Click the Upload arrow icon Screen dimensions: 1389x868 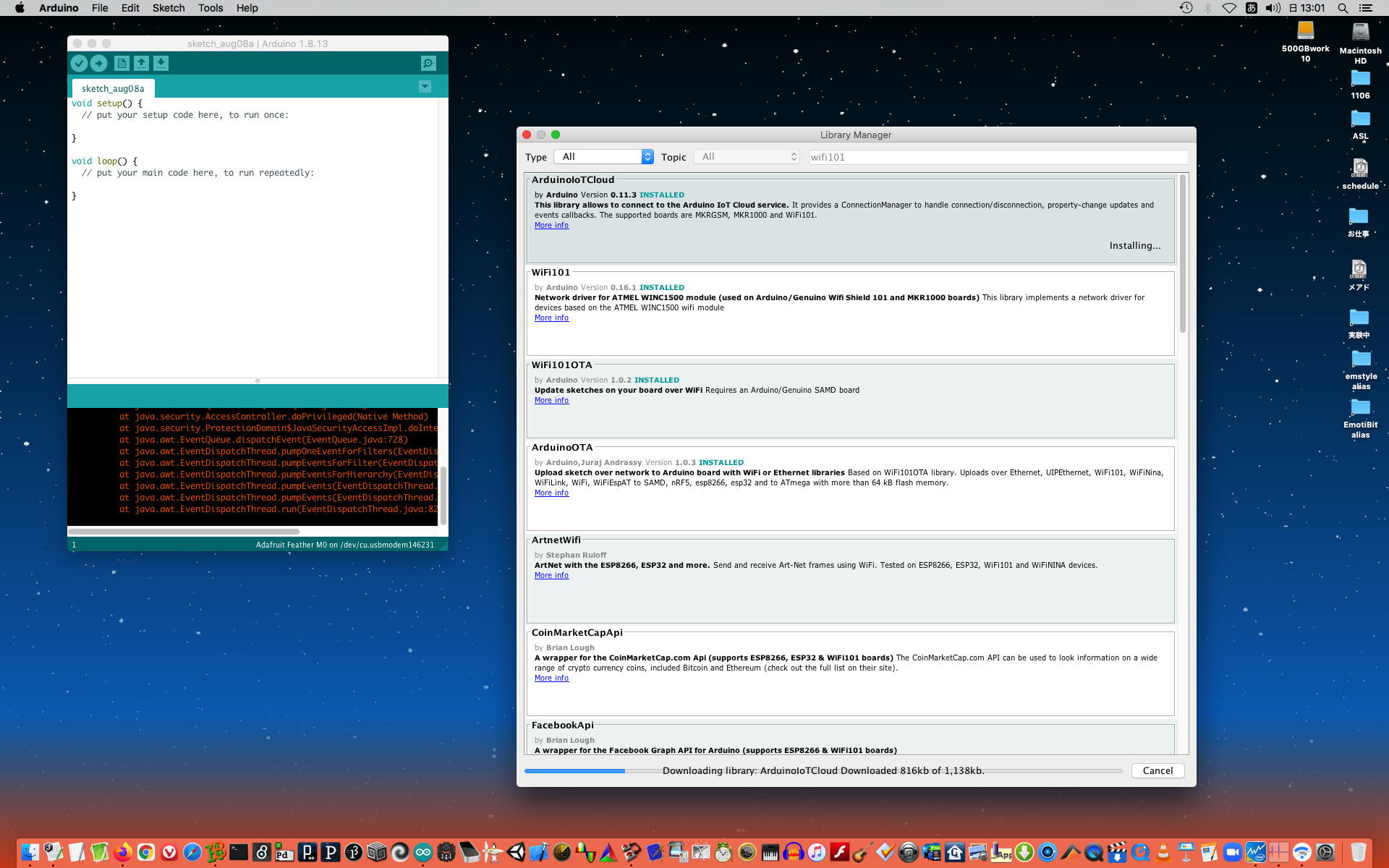click(x=99, y=64)
